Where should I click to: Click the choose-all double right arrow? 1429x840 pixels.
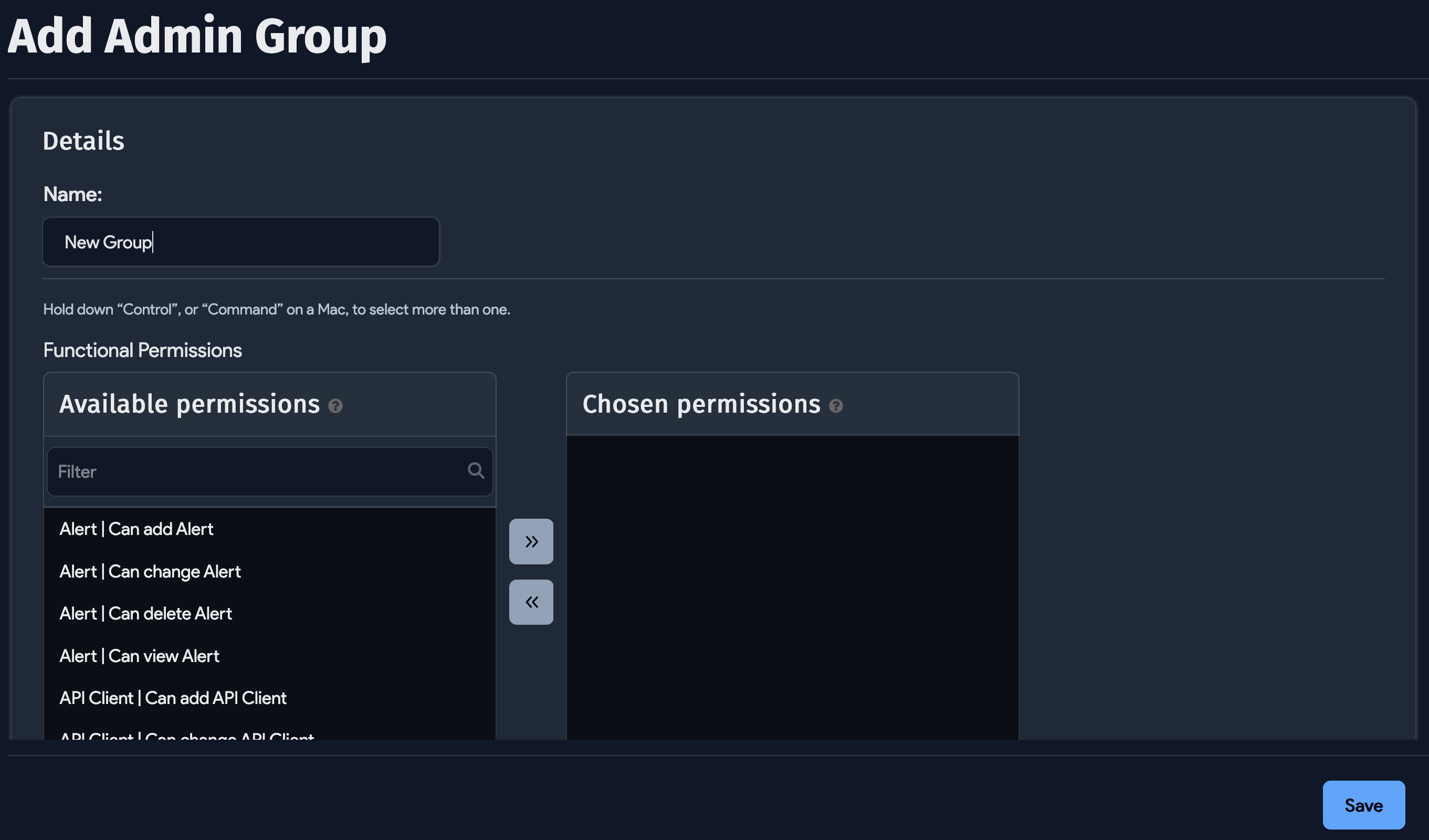[531, 541]
